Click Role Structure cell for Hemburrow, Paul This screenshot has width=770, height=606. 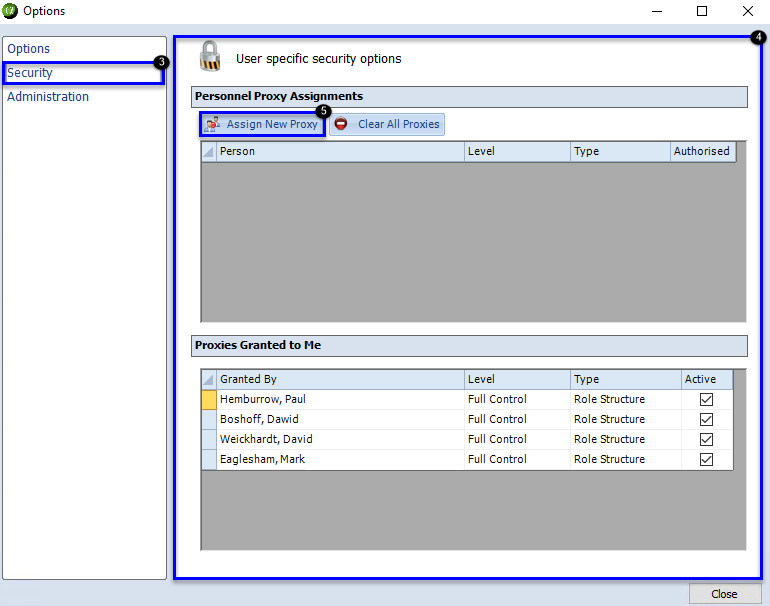pos(626,399)
